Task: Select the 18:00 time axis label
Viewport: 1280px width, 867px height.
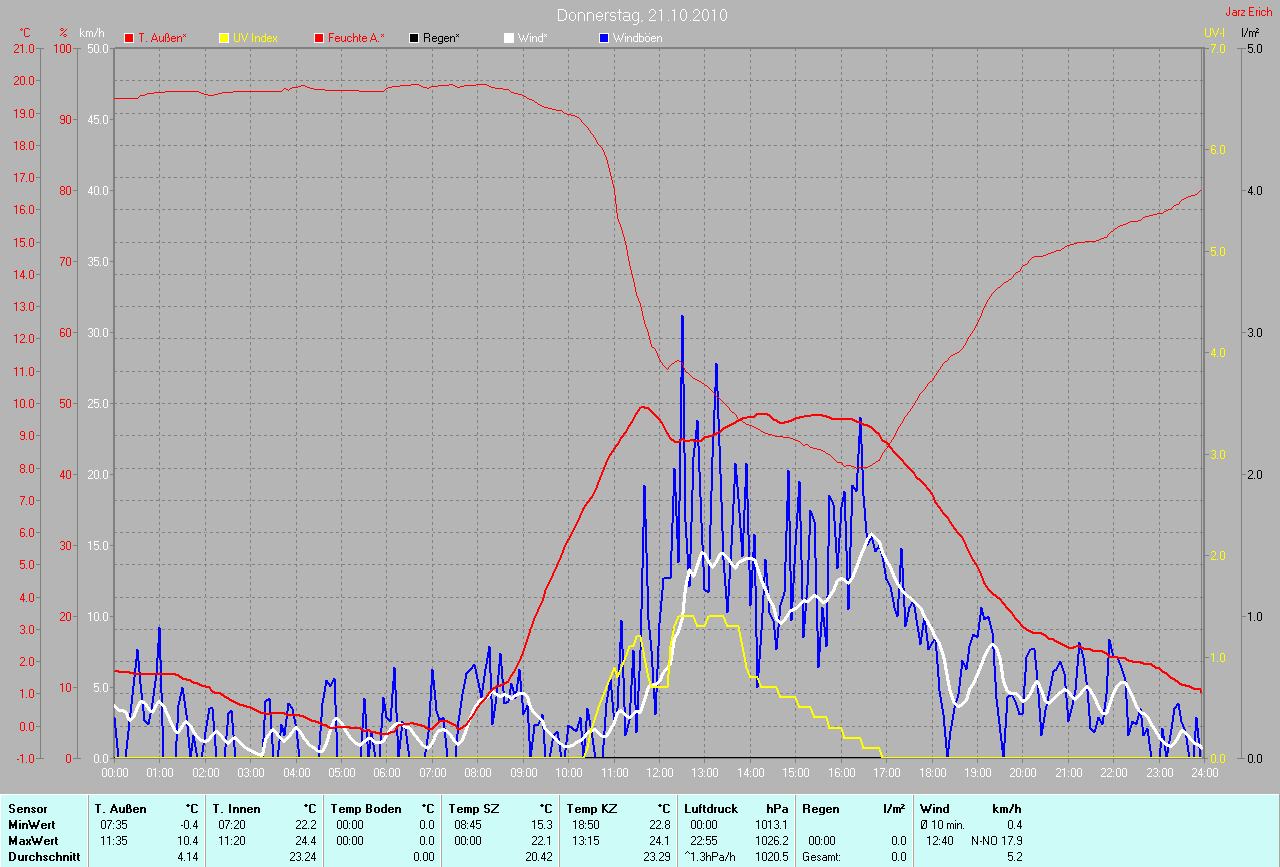Action: click(932, 773)
